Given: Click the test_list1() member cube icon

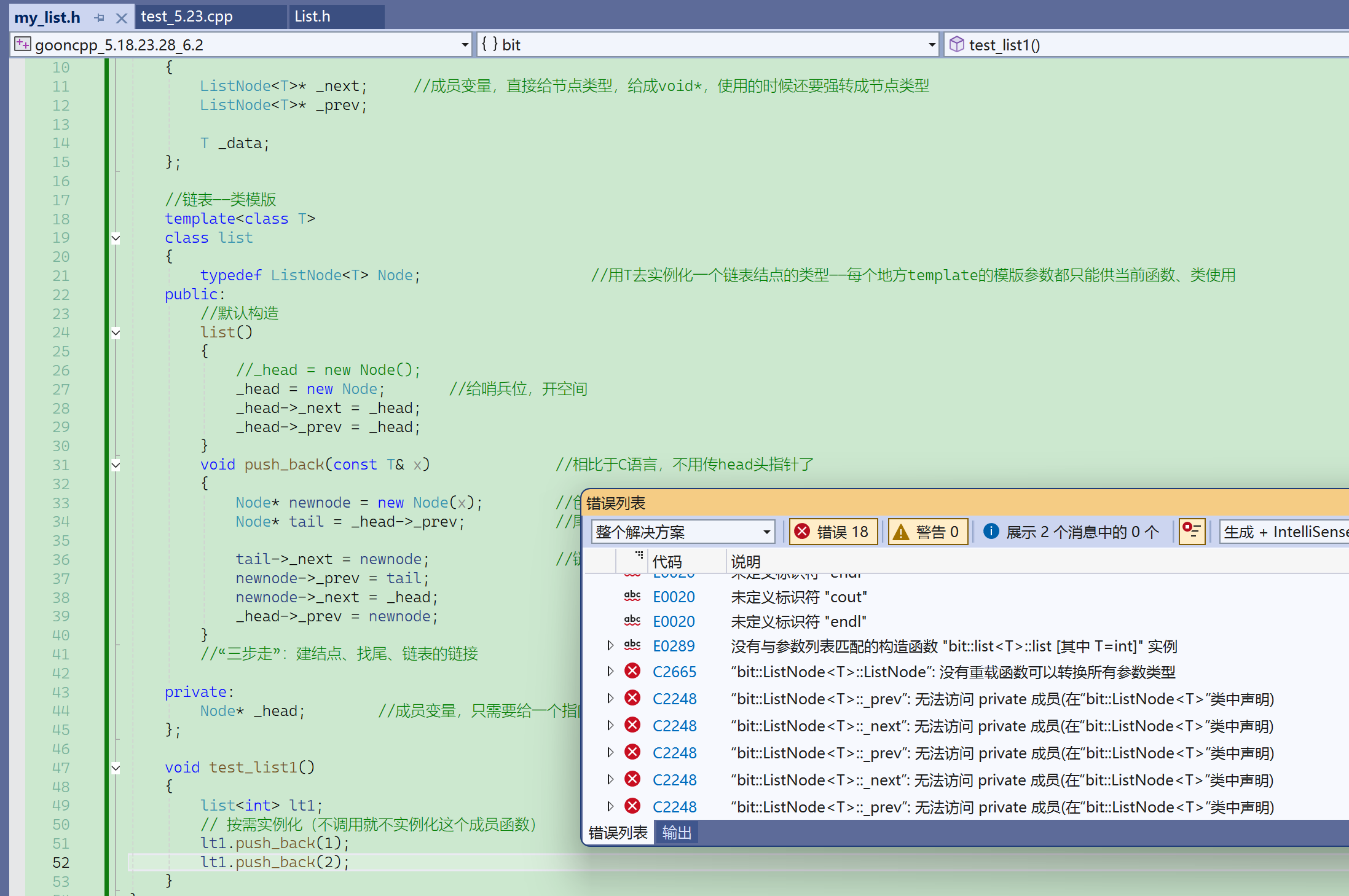Looking at the screenshot, I should 956,44.
